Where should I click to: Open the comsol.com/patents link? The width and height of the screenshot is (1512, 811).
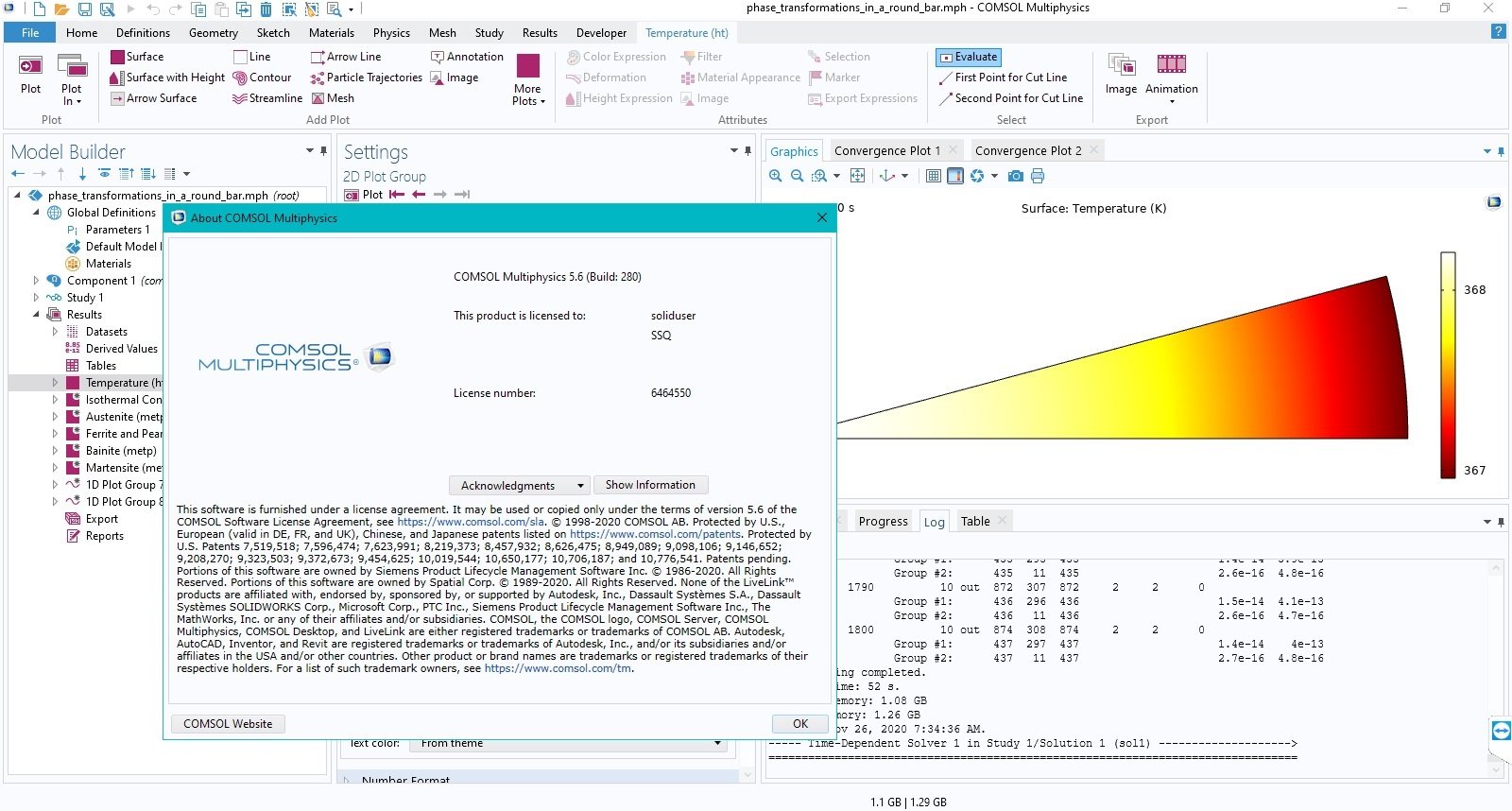point(655,534)
